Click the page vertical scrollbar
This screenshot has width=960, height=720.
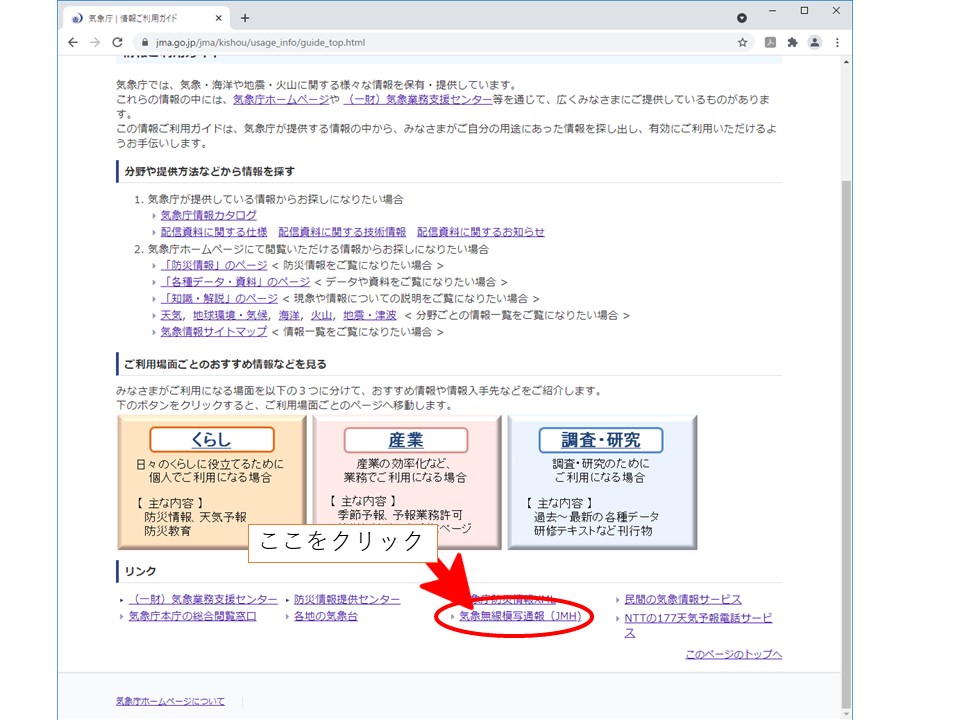pyautogui.click(x=846, y=400)
